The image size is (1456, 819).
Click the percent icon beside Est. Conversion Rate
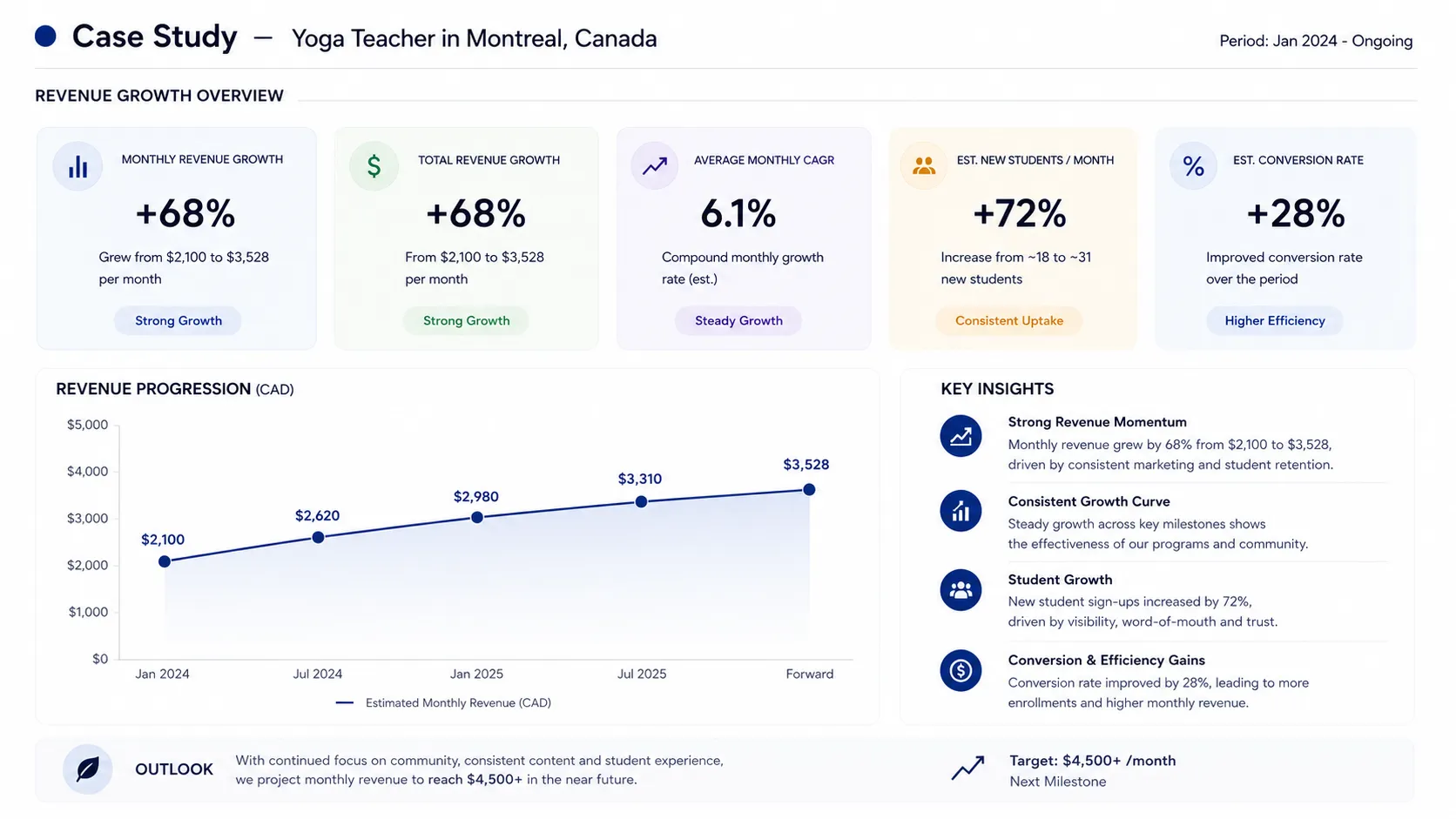tap(1193, 165)
